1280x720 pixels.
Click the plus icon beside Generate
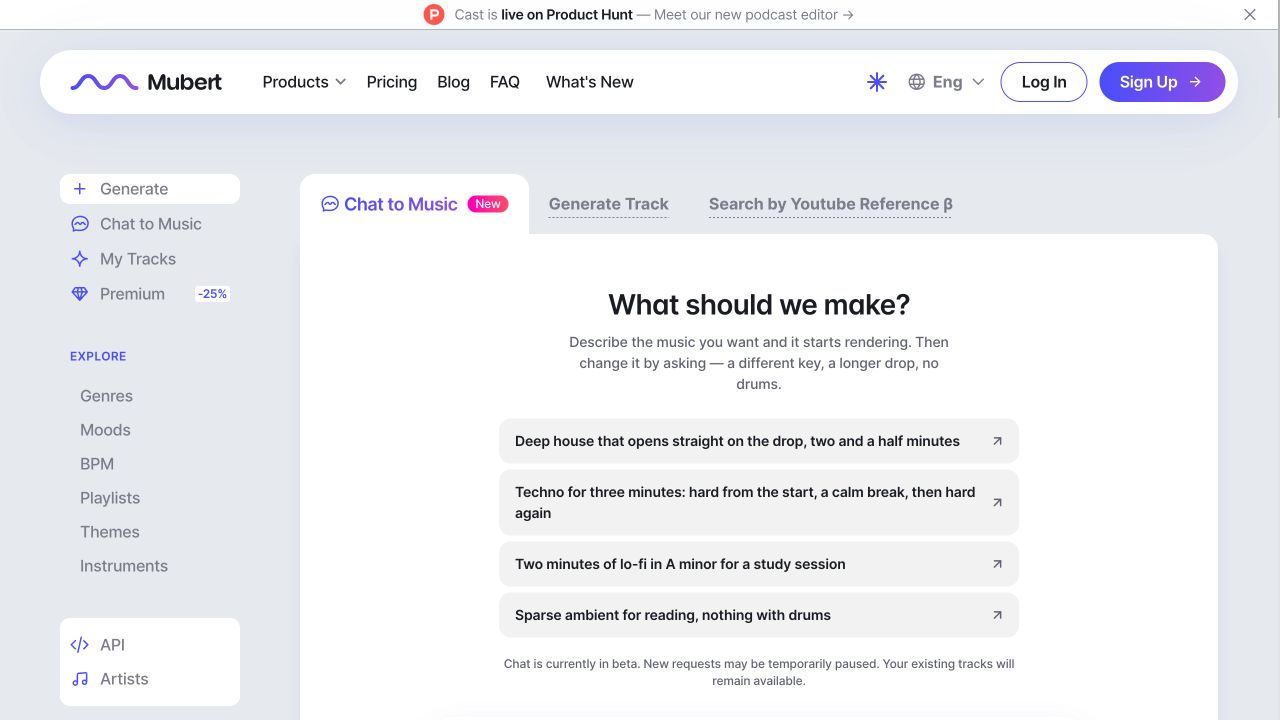pyautogui.click(x=80, y=189)
